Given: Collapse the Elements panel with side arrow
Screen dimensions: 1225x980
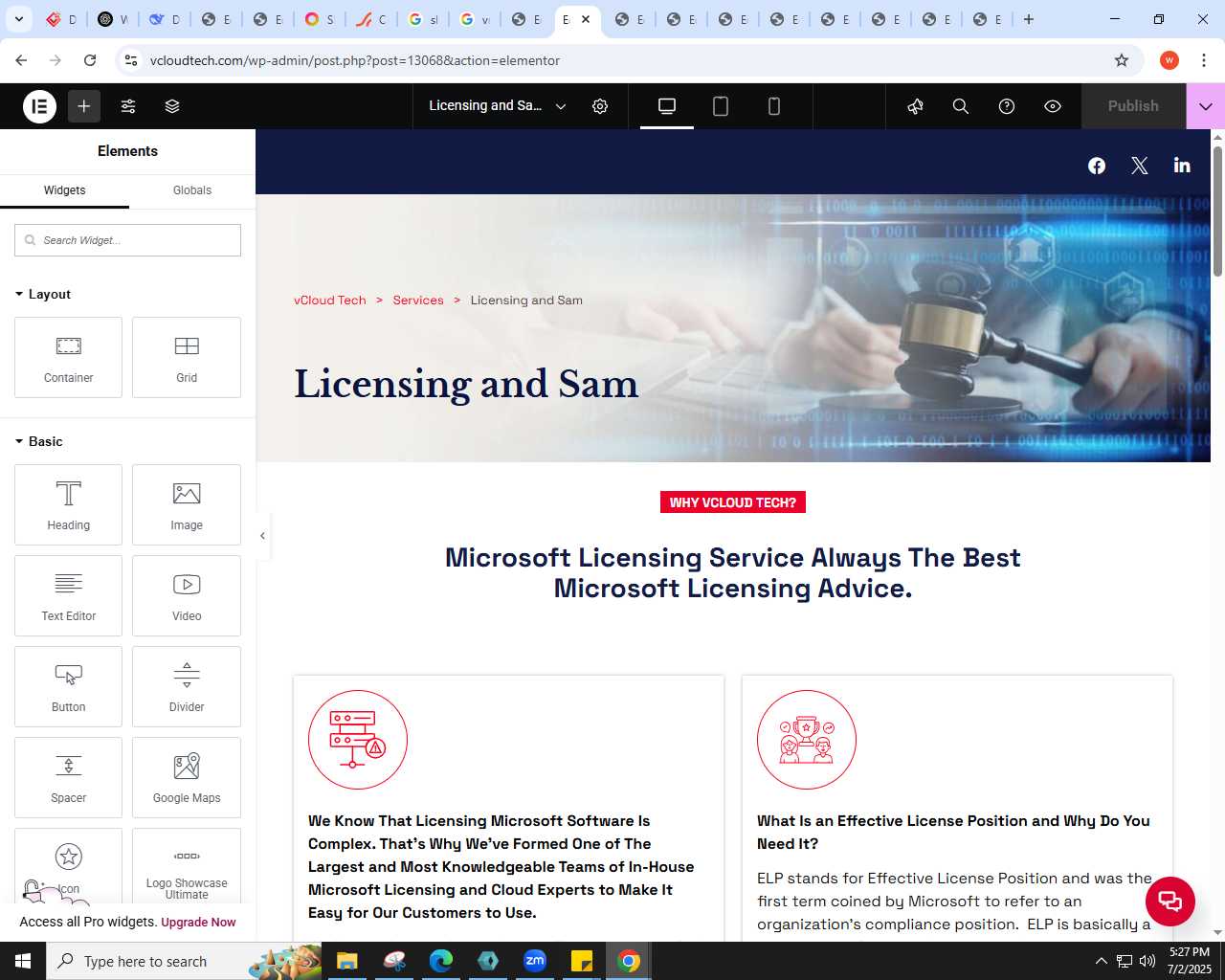Looking at the screenshot, I should pos(262,536).
